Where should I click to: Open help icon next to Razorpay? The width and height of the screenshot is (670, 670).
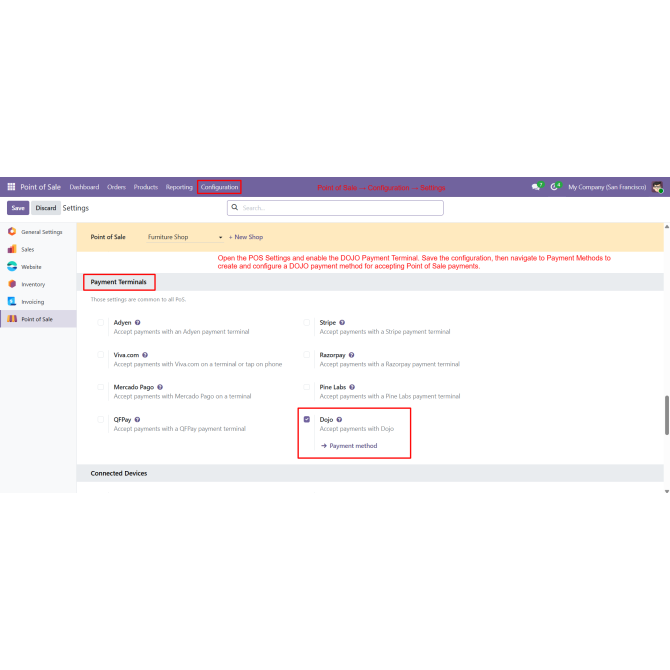coord(352,355)
